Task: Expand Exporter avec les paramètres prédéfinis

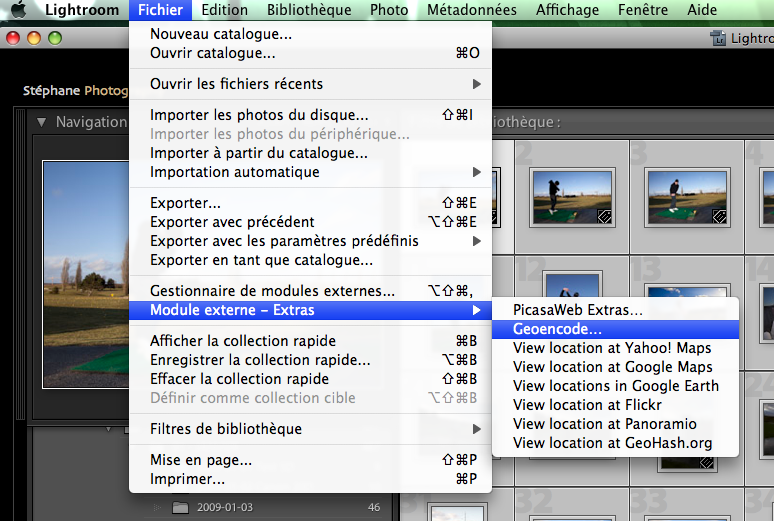Action: click(310, 241)
